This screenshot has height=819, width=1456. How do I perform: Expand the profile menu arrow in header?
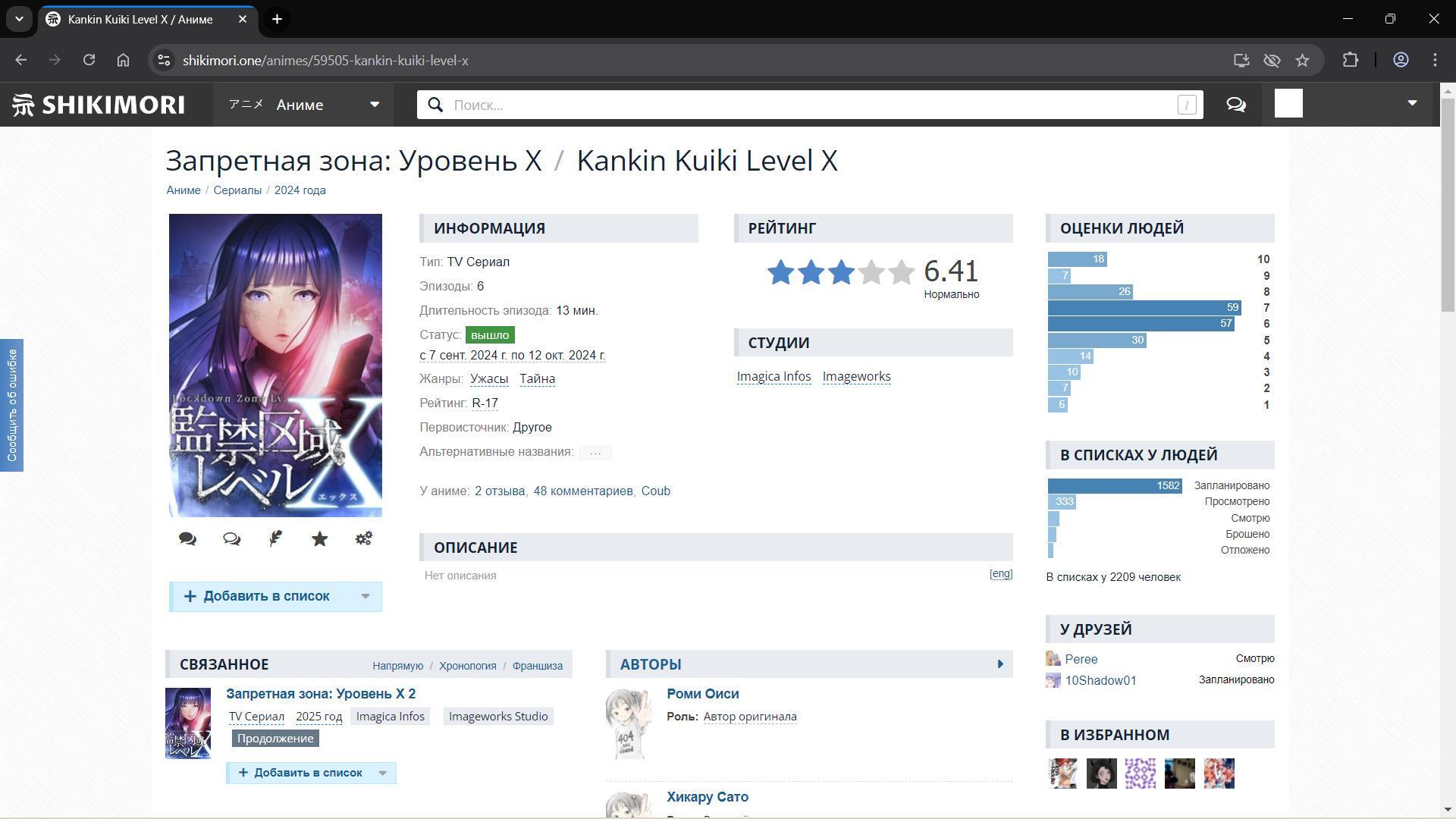click(x=1411, y=103)
